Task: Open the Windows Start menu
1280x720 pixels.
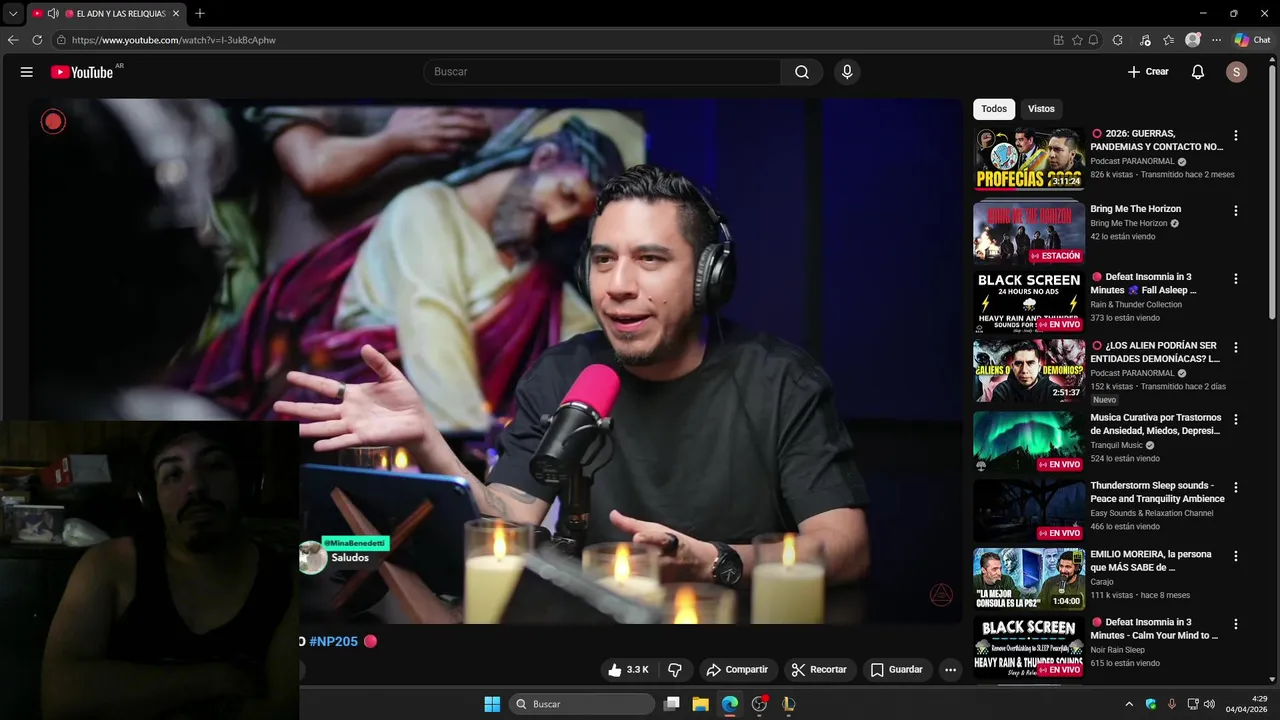Action: tap(492, 704)
